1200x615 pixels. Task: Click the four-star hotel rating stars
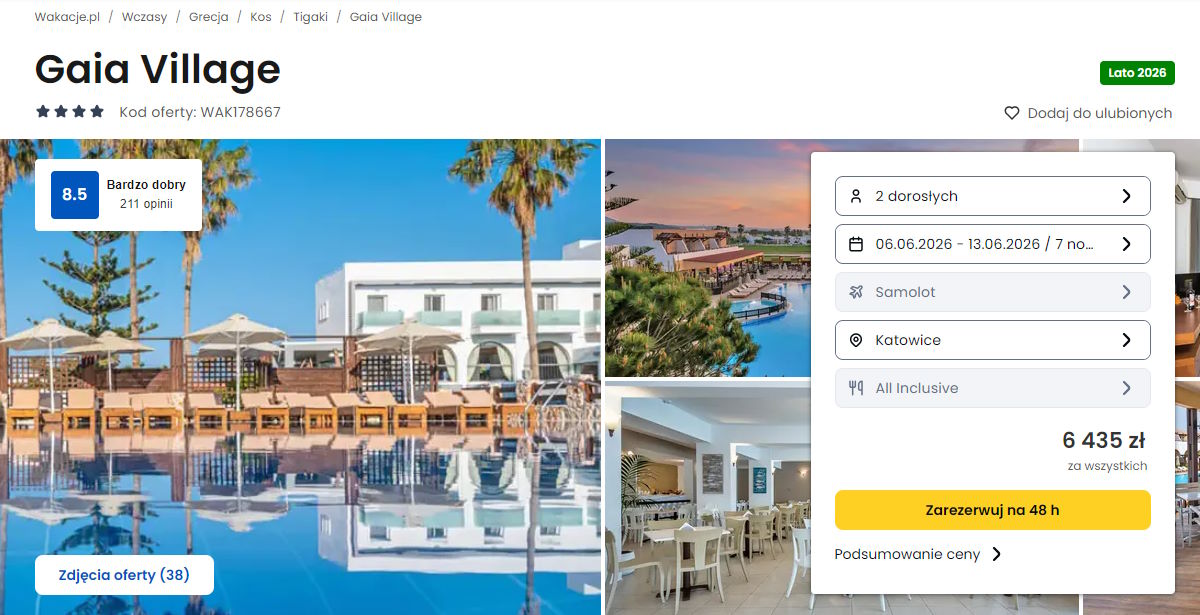pyautogui.click(x=70, y=112)
